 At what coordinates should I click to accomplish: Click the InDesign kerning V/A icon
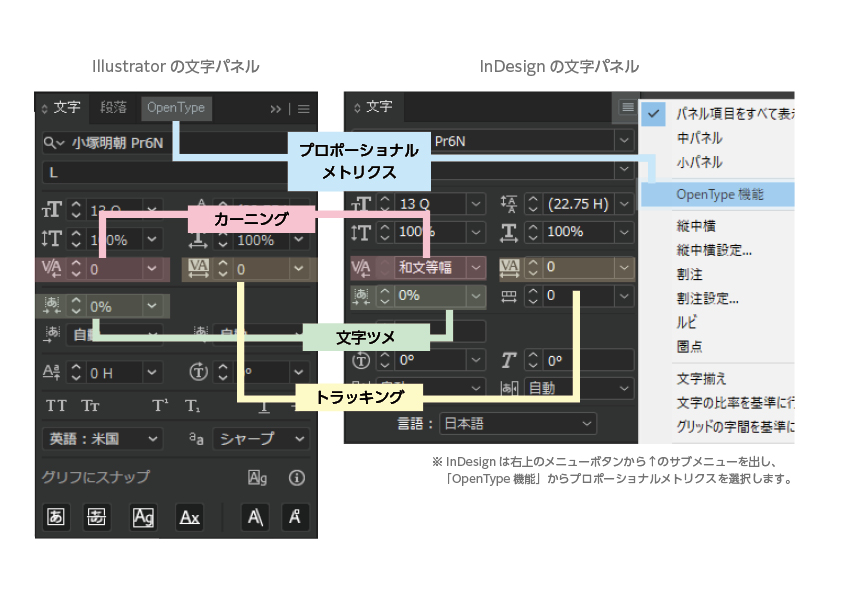(361, 267)
